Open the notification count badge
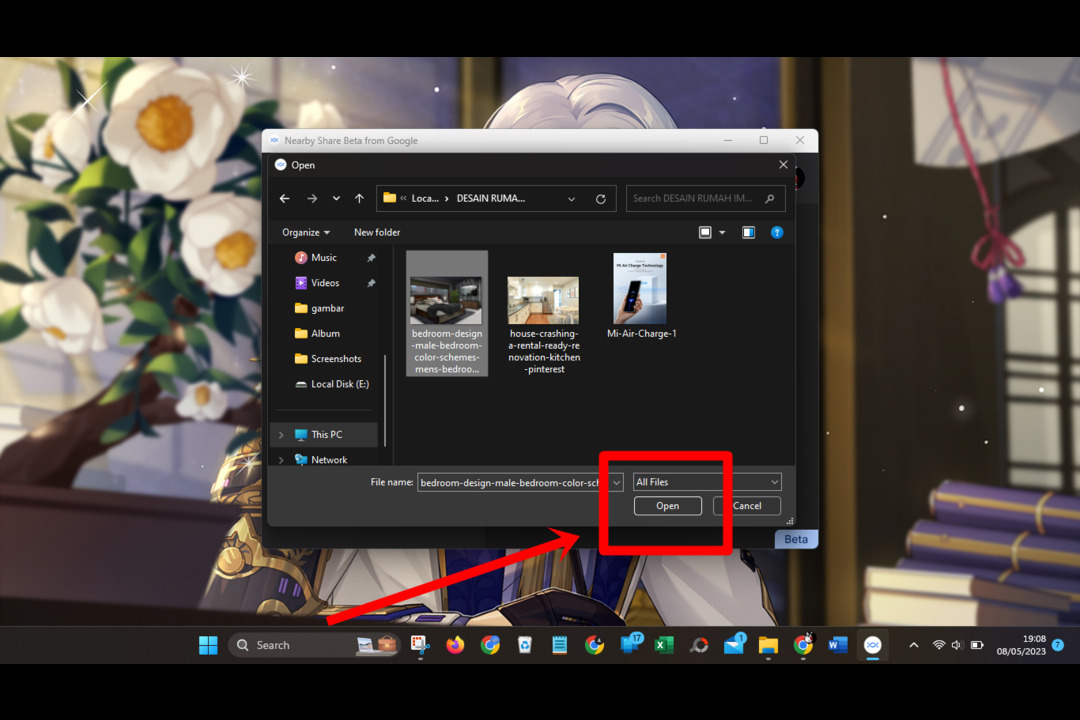 pyautogui.click(x=1059, y=646)
